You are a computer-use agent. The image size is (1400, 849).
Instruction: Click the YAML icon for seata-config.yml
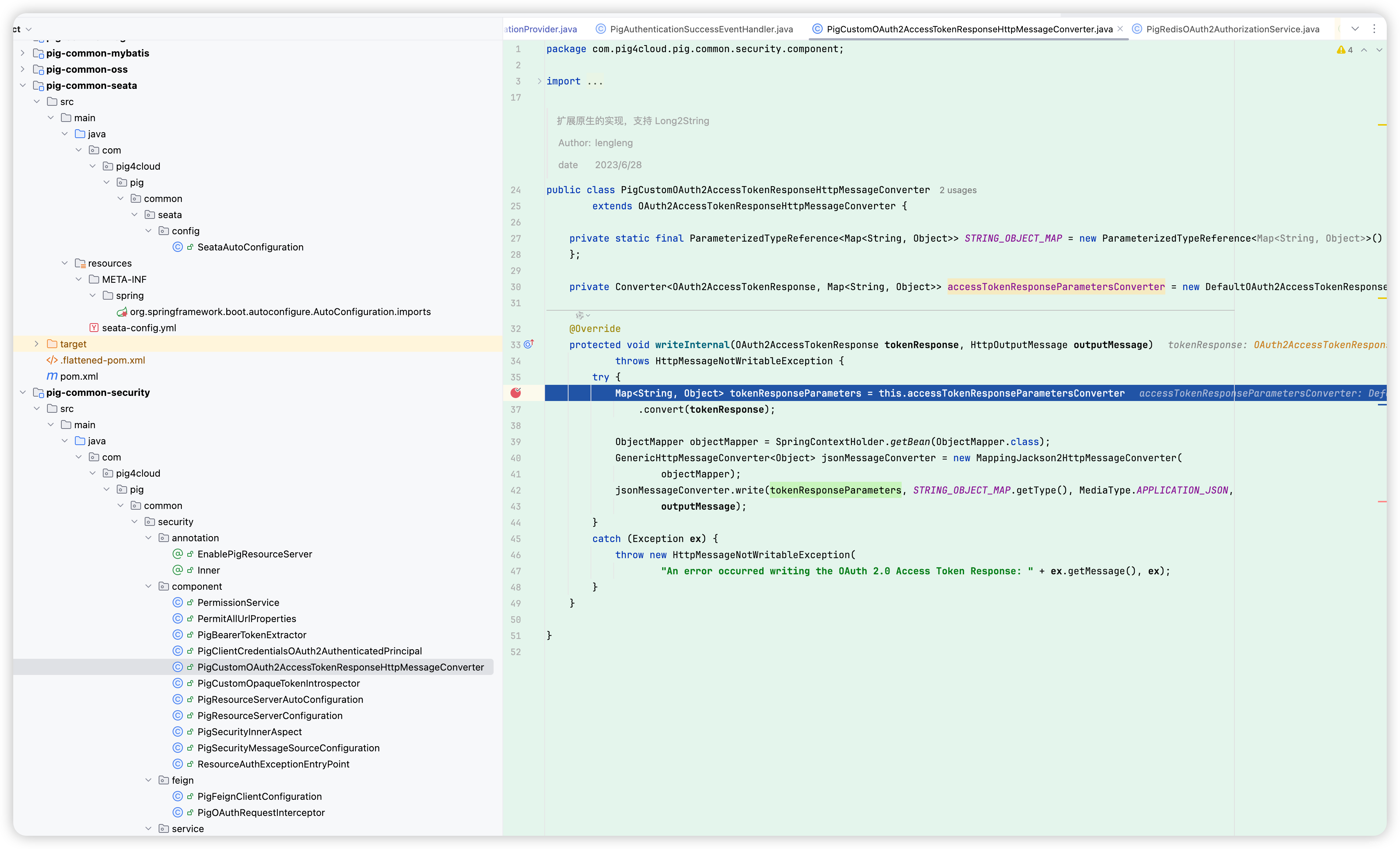[94, 328]
